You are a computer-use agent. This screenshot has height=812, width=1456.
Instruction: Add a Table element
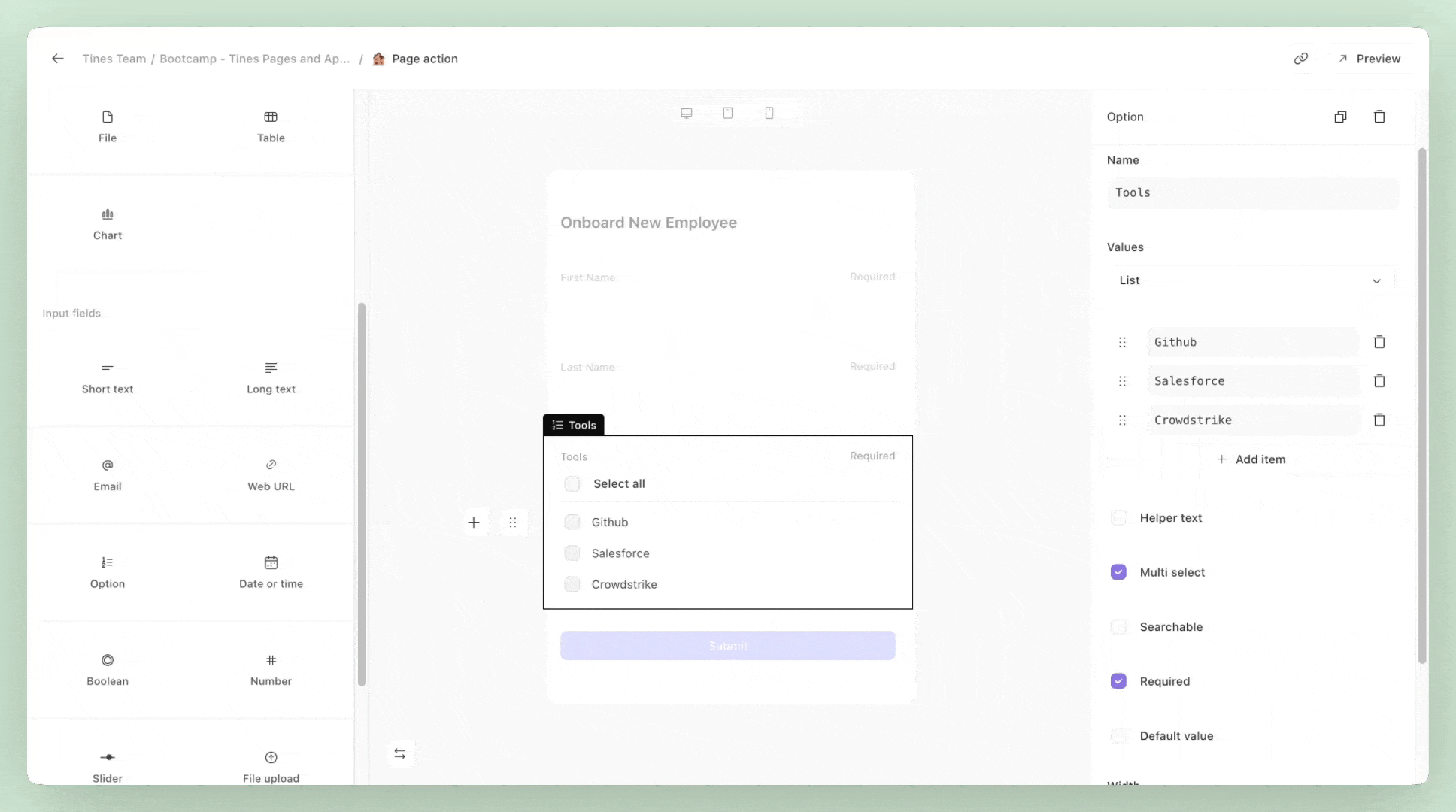pos(271,126)
